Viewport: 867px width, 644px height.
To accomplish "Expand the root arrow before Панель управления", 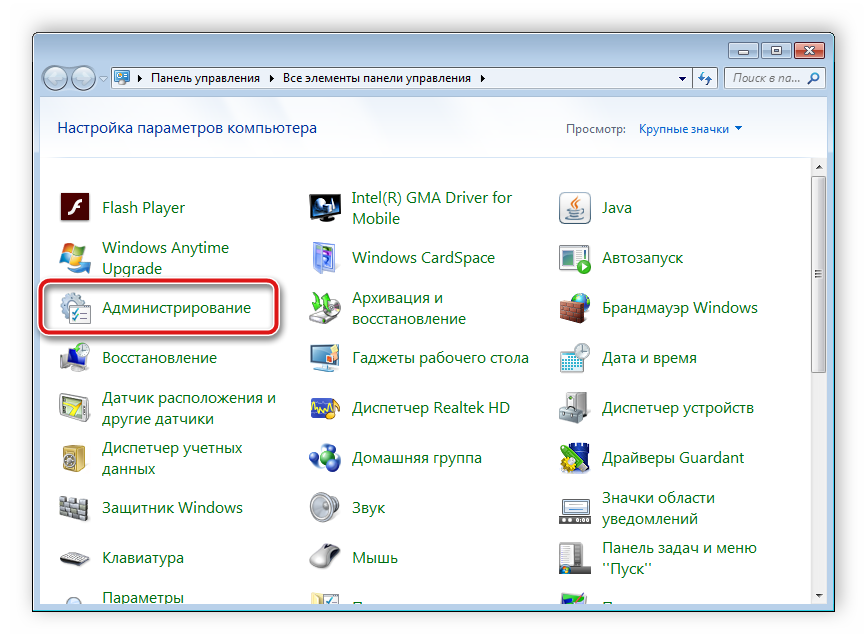I will coord(139,78).
